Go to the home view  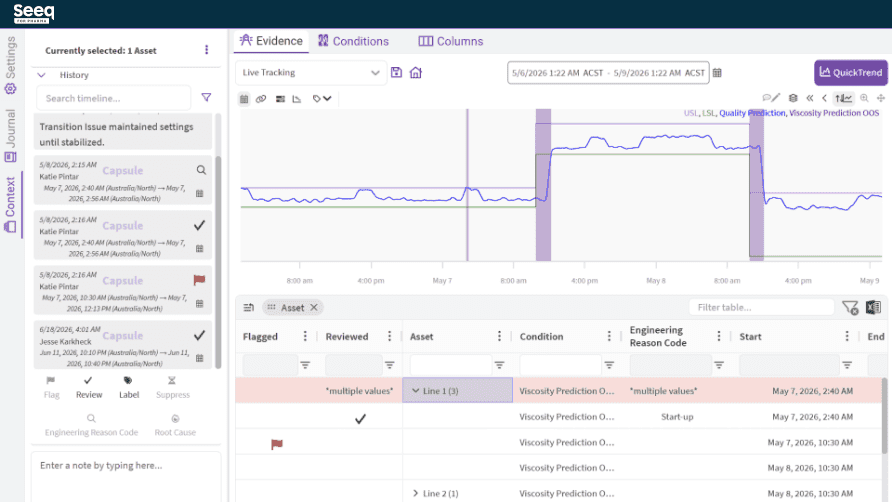click(416, 72)
